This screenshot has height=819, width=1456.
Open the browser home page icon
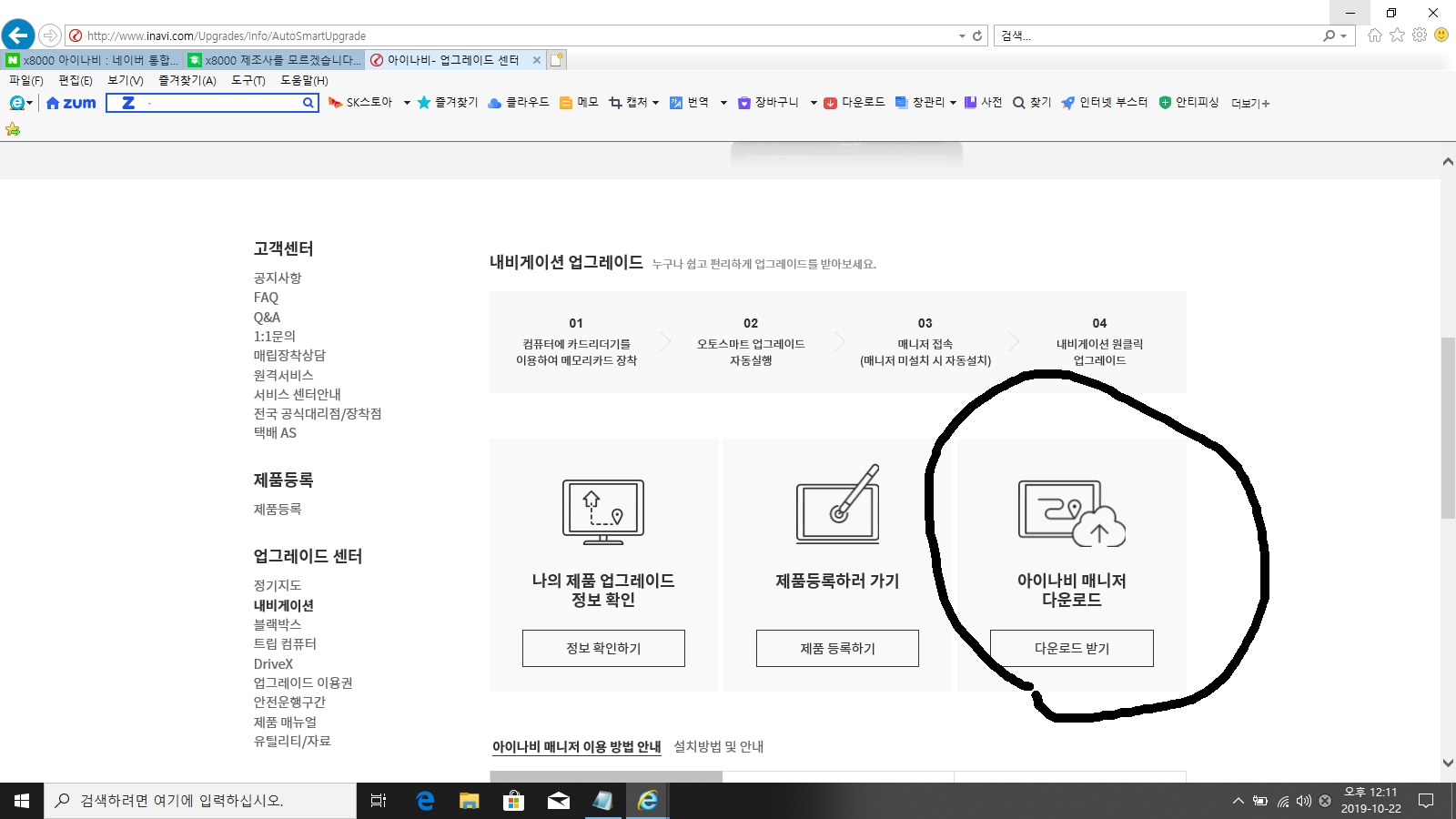[x=1374, y=35]
